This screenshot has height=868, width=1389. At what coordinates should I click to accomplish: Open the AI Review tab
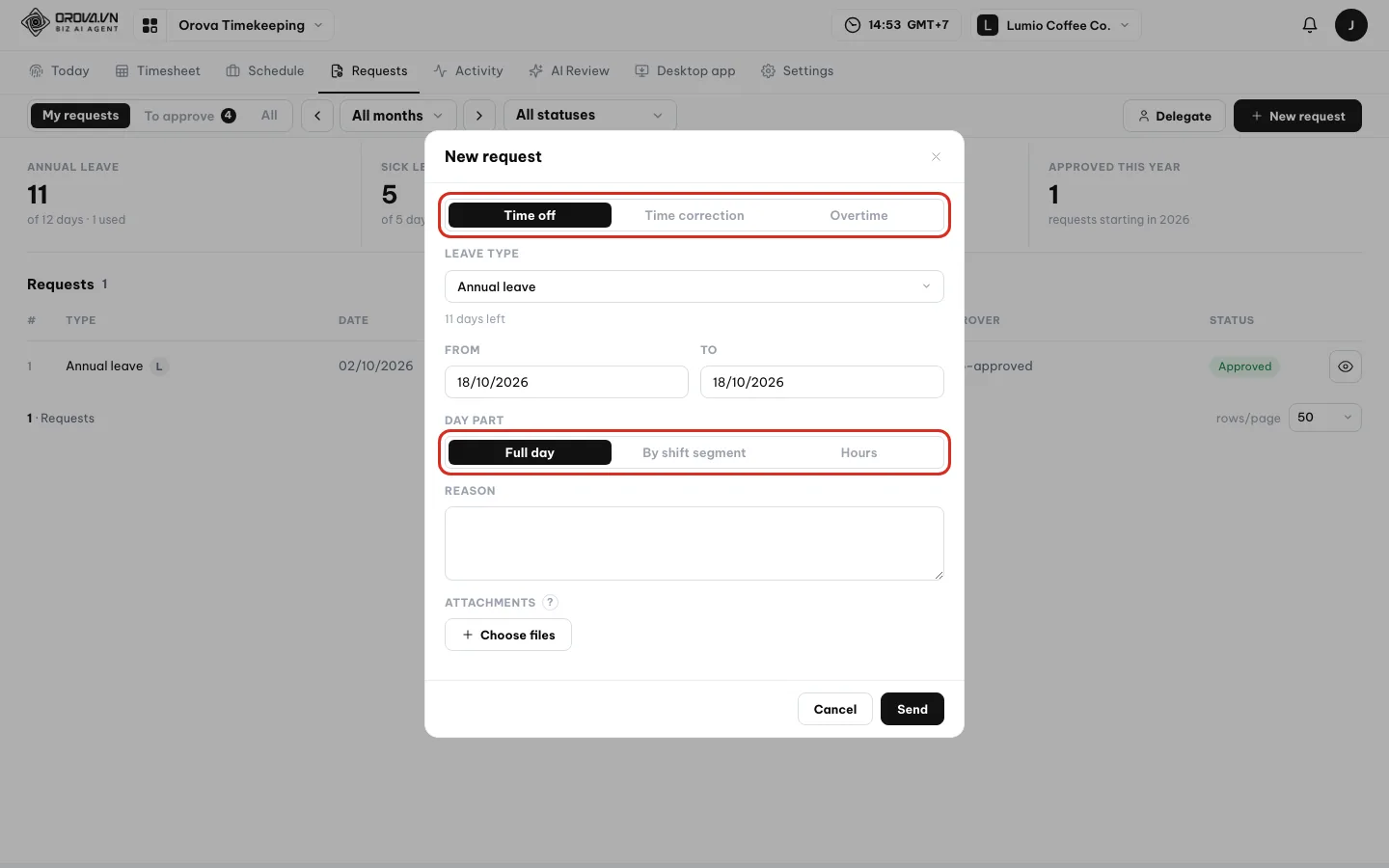569,71
